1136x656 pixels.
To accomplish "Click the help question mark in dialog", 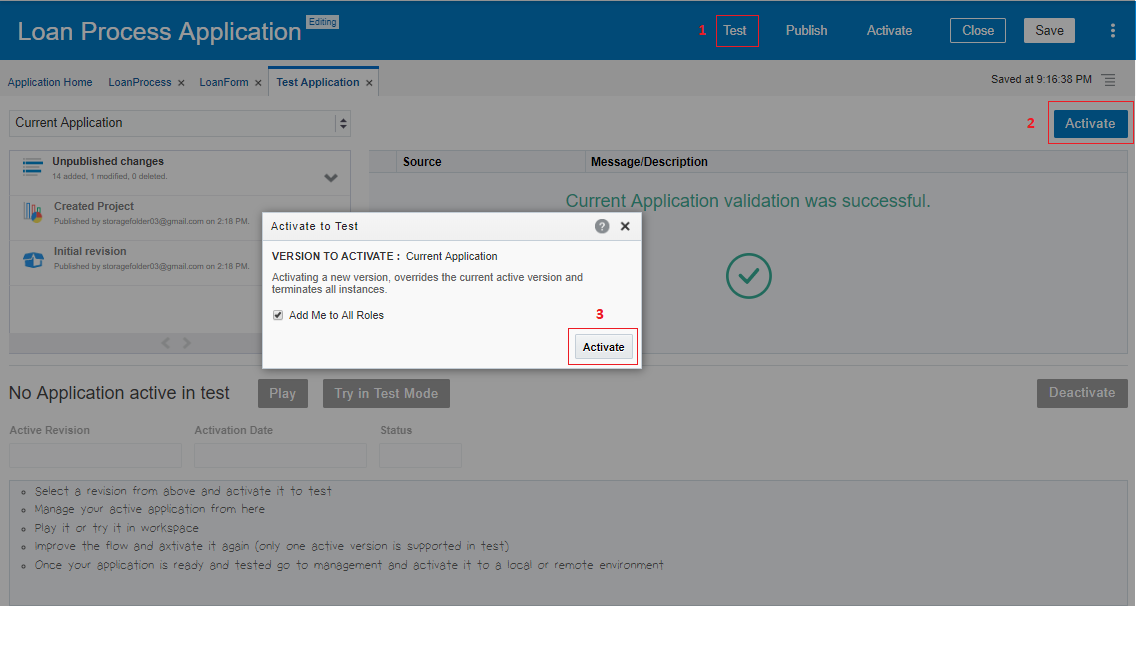I will (x=602, y=226).
